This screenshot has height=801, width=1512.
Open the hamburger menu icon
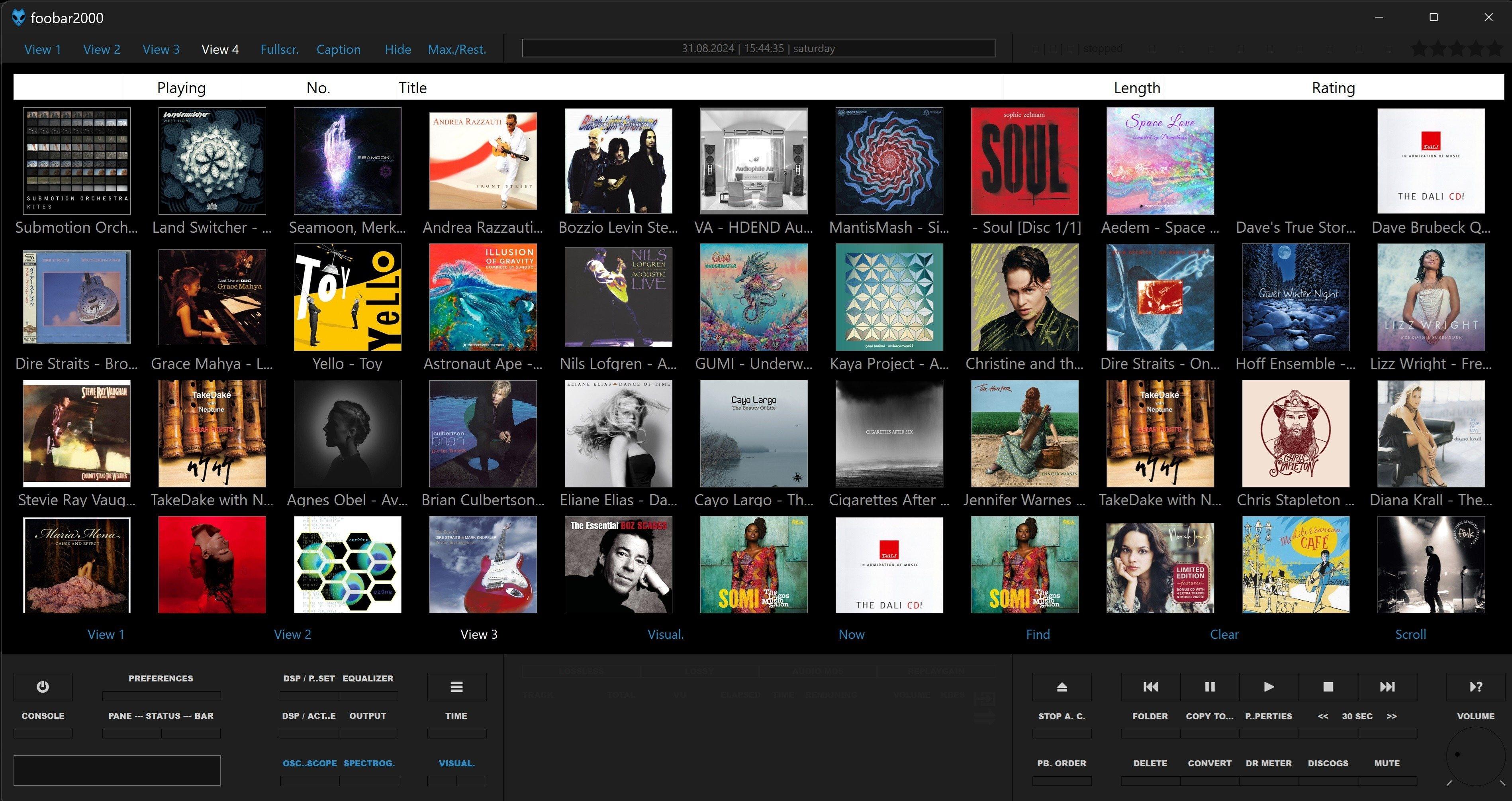click(456, 687)
